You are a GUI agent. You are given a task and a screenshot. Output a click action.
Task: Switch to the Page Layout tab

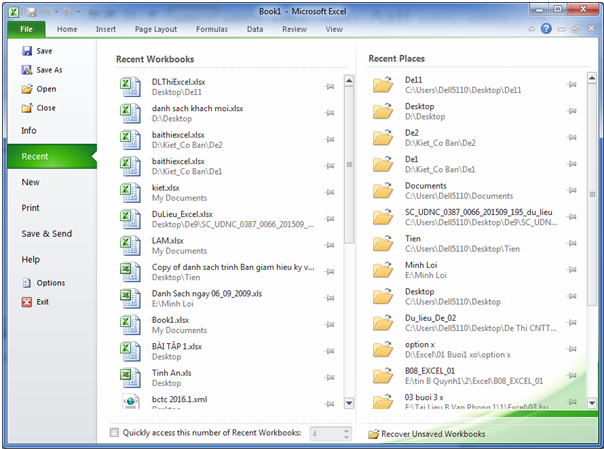coord(156,29)
